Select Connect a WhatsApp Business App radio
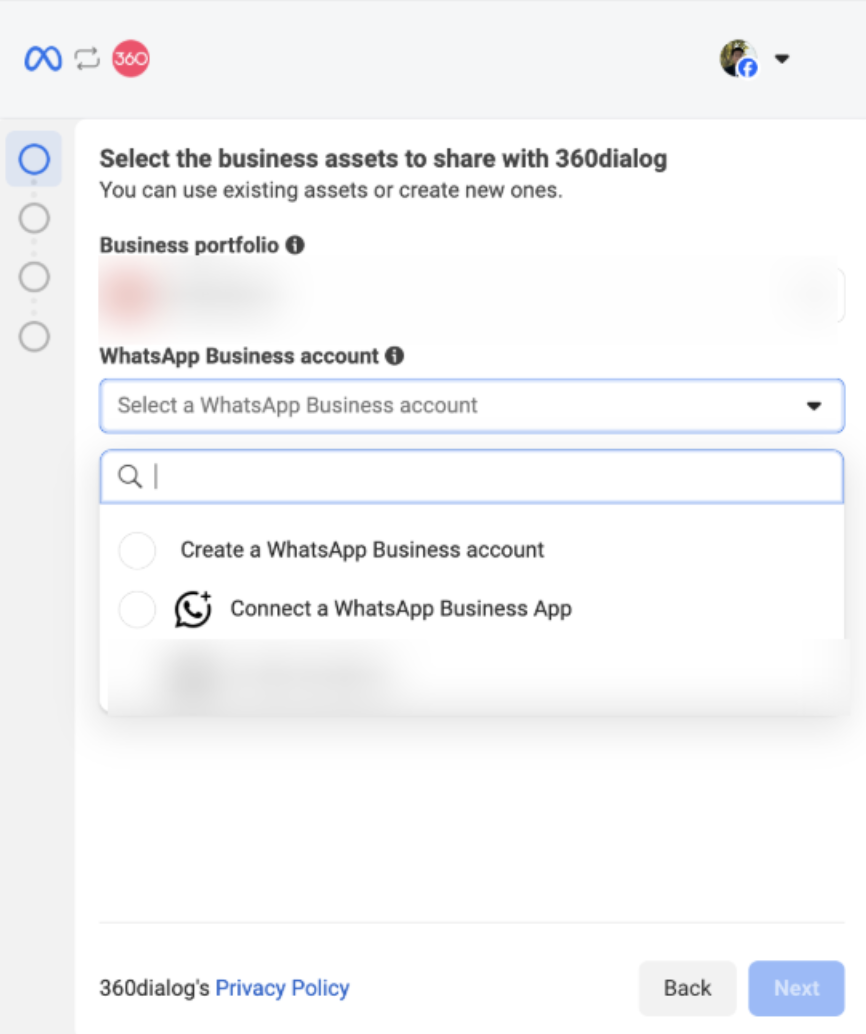This screenshot has width=866, height=1034. coord(137,609)
